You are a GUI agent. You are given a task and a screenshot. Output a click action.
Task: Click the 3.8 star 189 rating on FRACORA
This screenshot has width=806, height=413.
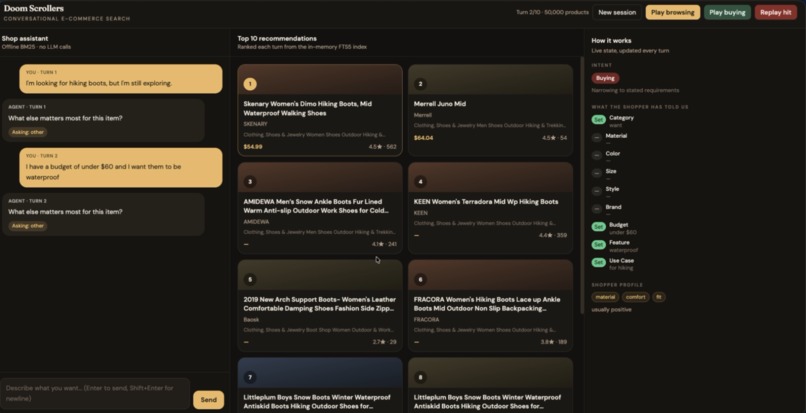[553, 342]
